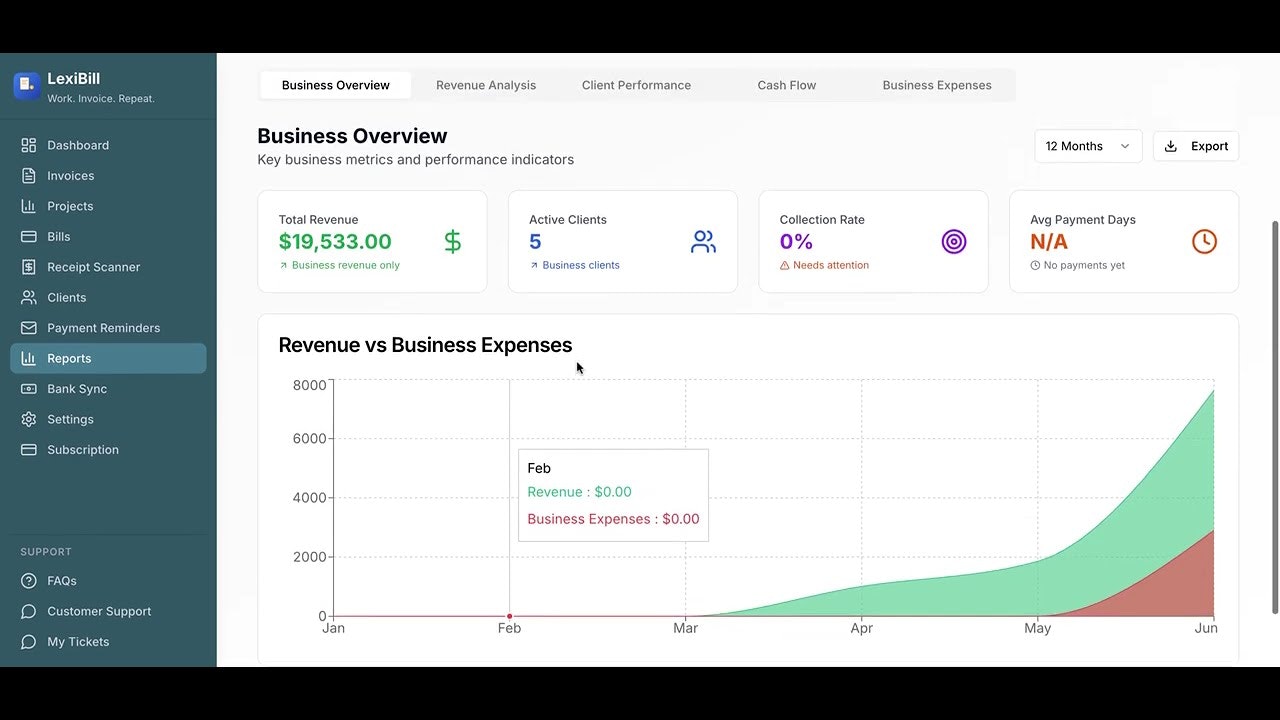The height and width of the screenshot is (720, 1280).
Task: Click tooltip Business Expenses : $0.00 line
Action: click(613, 519)
